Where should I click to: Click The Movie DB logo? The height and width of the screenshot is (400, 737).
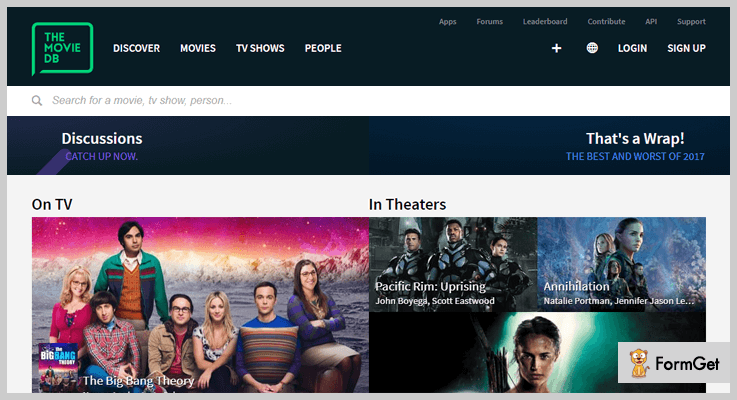tap(62, 48)
